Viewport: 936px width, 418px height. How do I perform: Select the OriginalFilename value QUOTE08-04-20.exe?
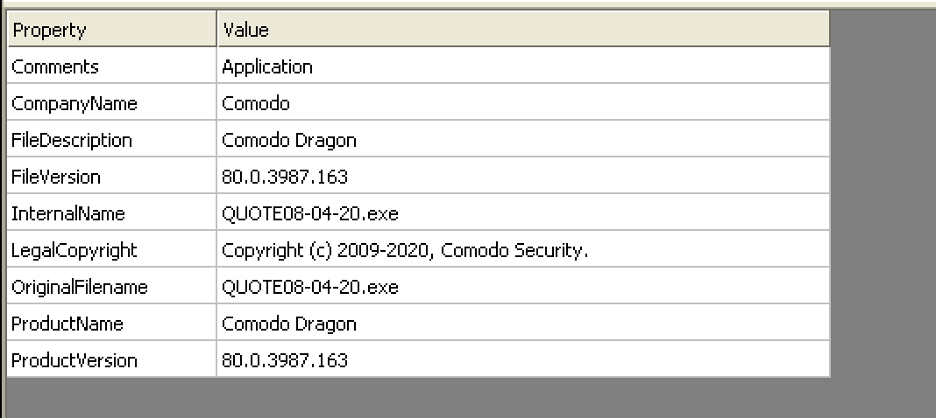click(x=310, y=288)
